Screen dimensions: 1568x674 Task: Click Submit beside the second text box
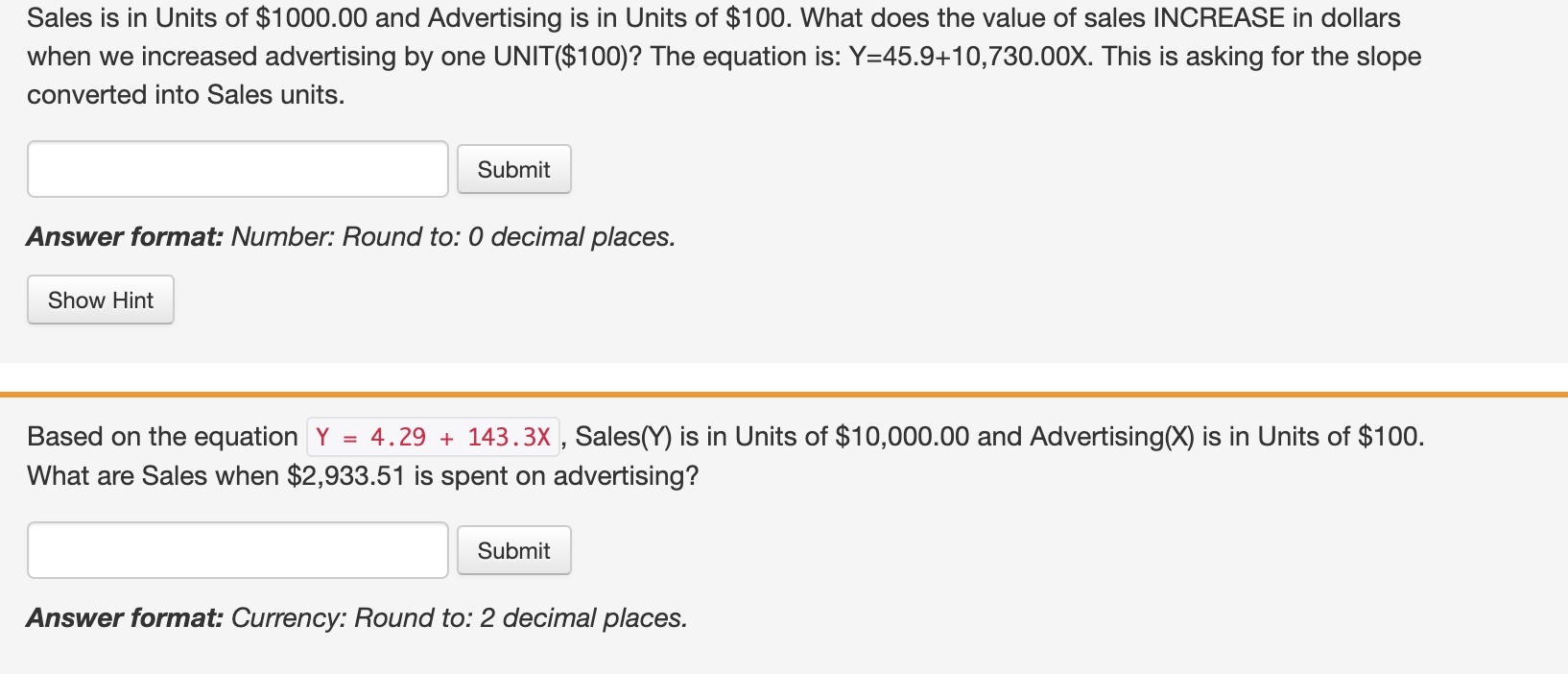(513, 549)
